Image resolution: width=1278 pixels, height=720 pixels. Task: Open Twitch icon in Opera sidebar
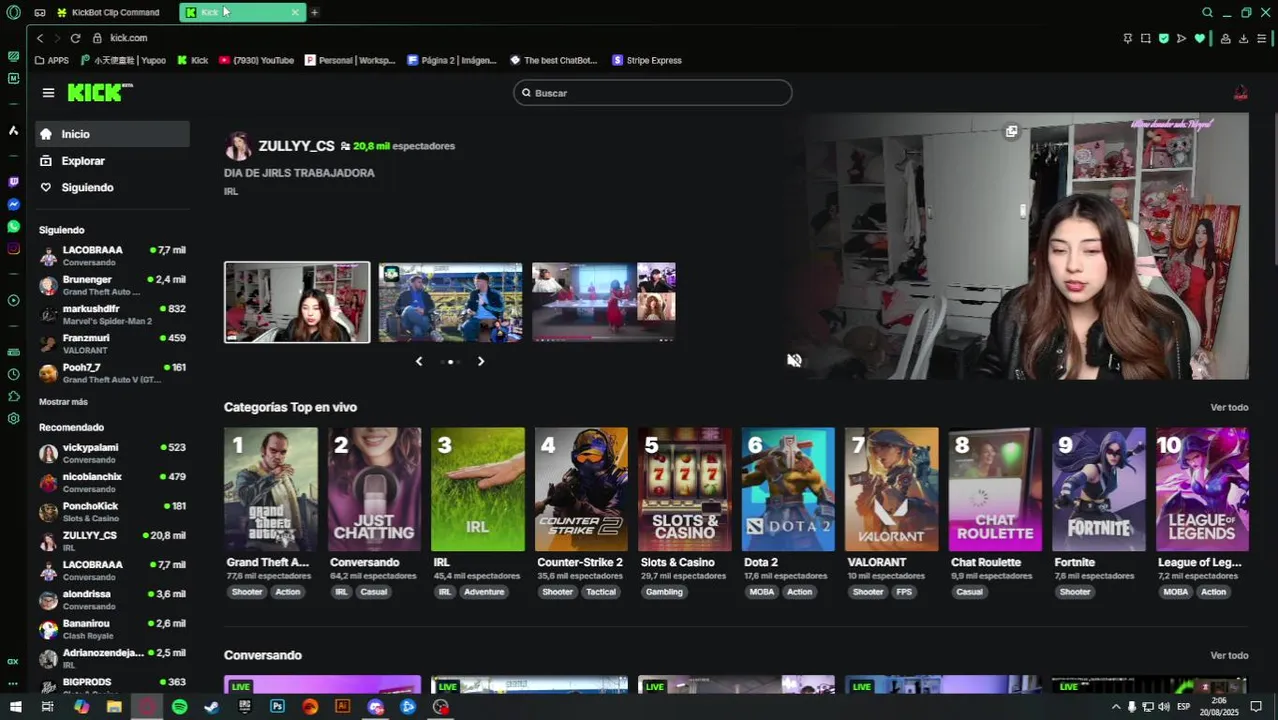point(13,182)
